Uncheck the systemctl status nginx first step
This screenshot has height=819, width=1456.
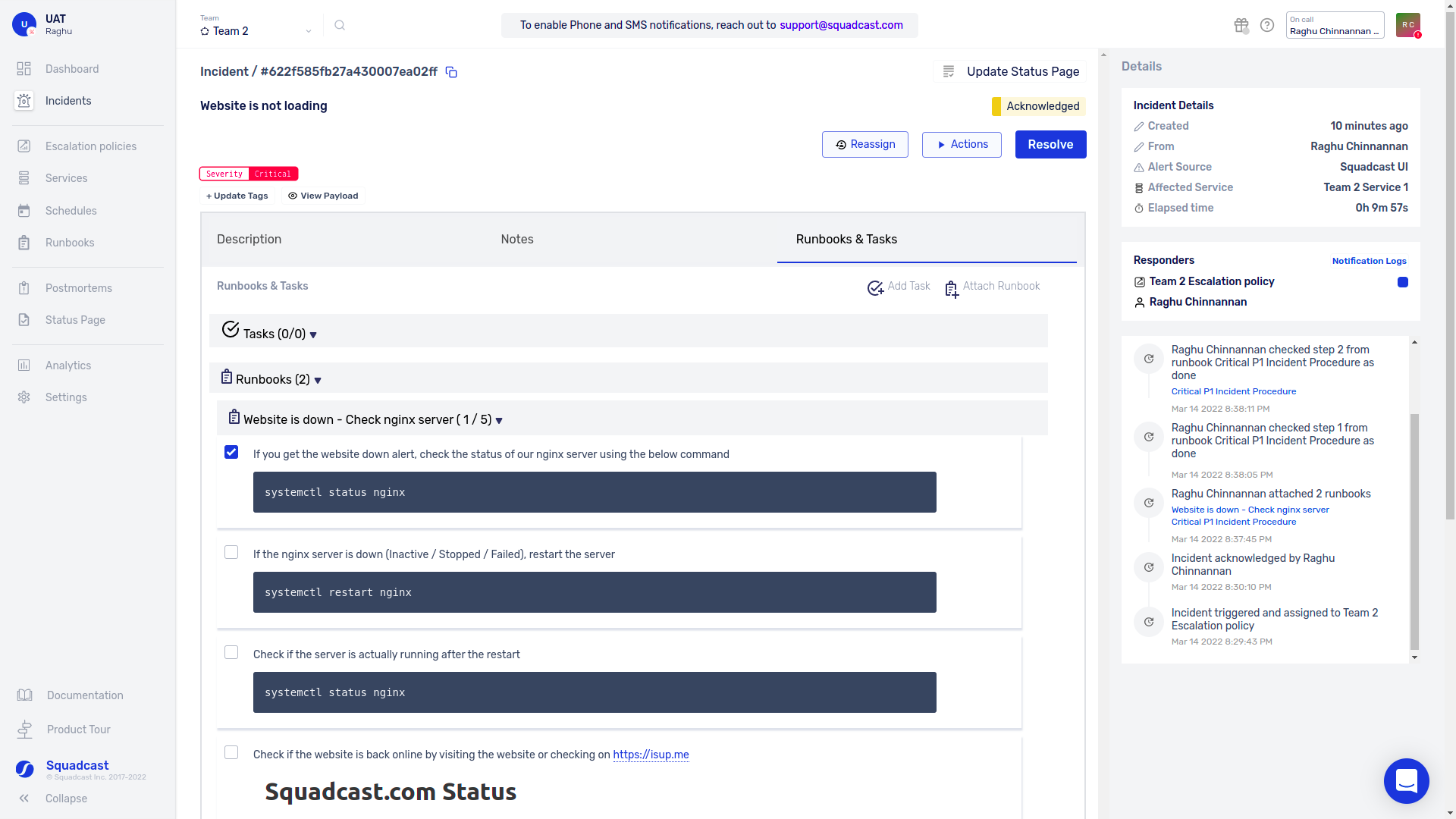[x=231, y=453]
